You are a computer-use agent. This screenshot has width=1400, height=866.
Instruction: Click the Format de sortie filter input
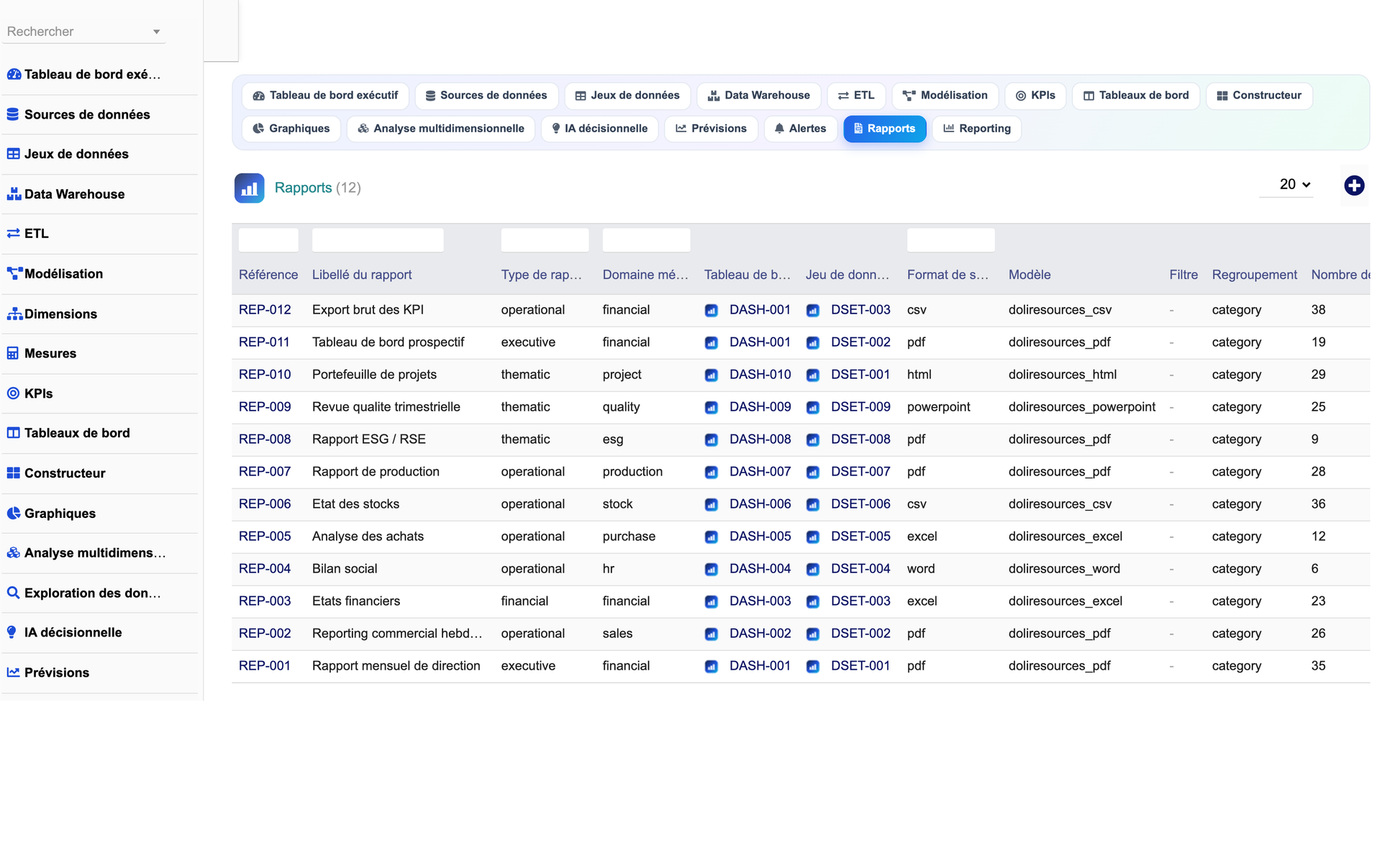(950, 240)
